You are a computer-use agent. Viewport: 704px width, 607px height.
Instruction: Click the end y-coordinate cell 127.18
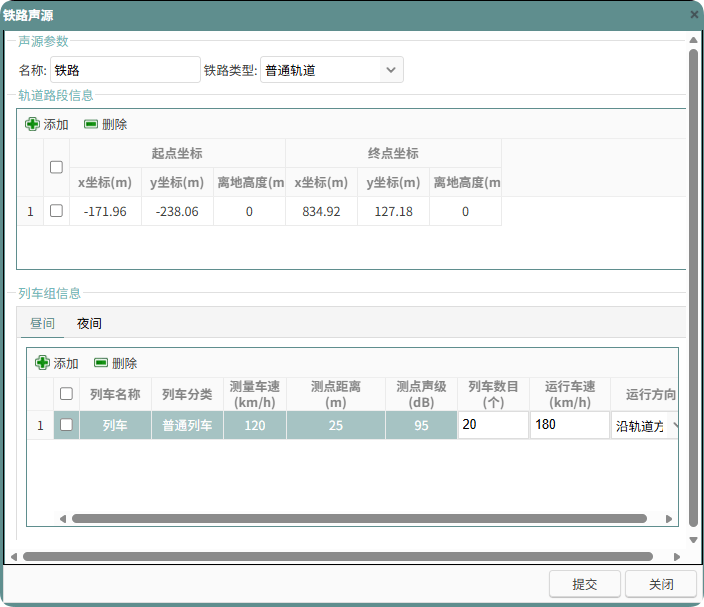tap(393, 211)
